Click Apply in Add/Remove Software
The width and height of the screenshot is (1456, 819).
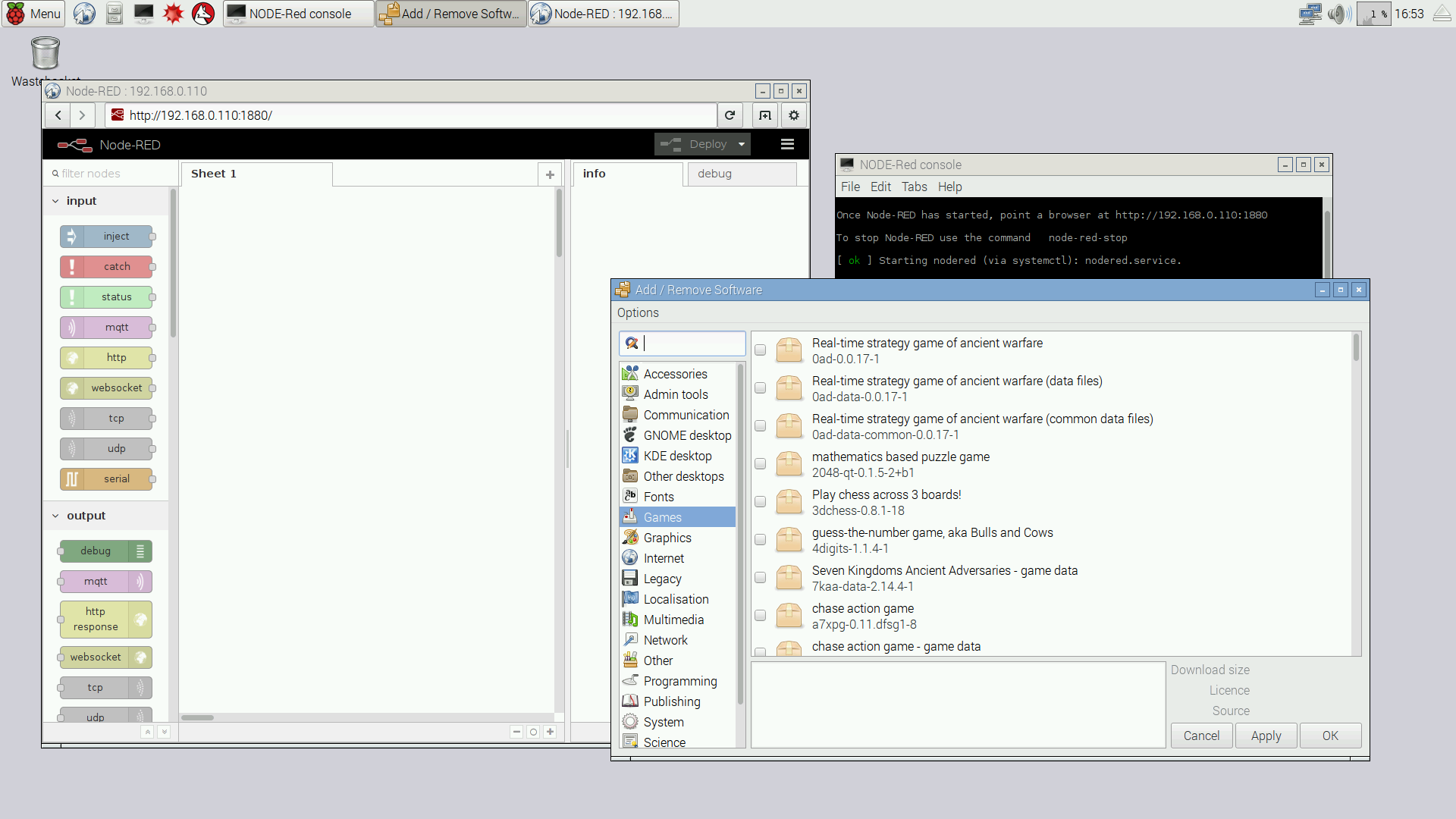(x=1266, y=736)
